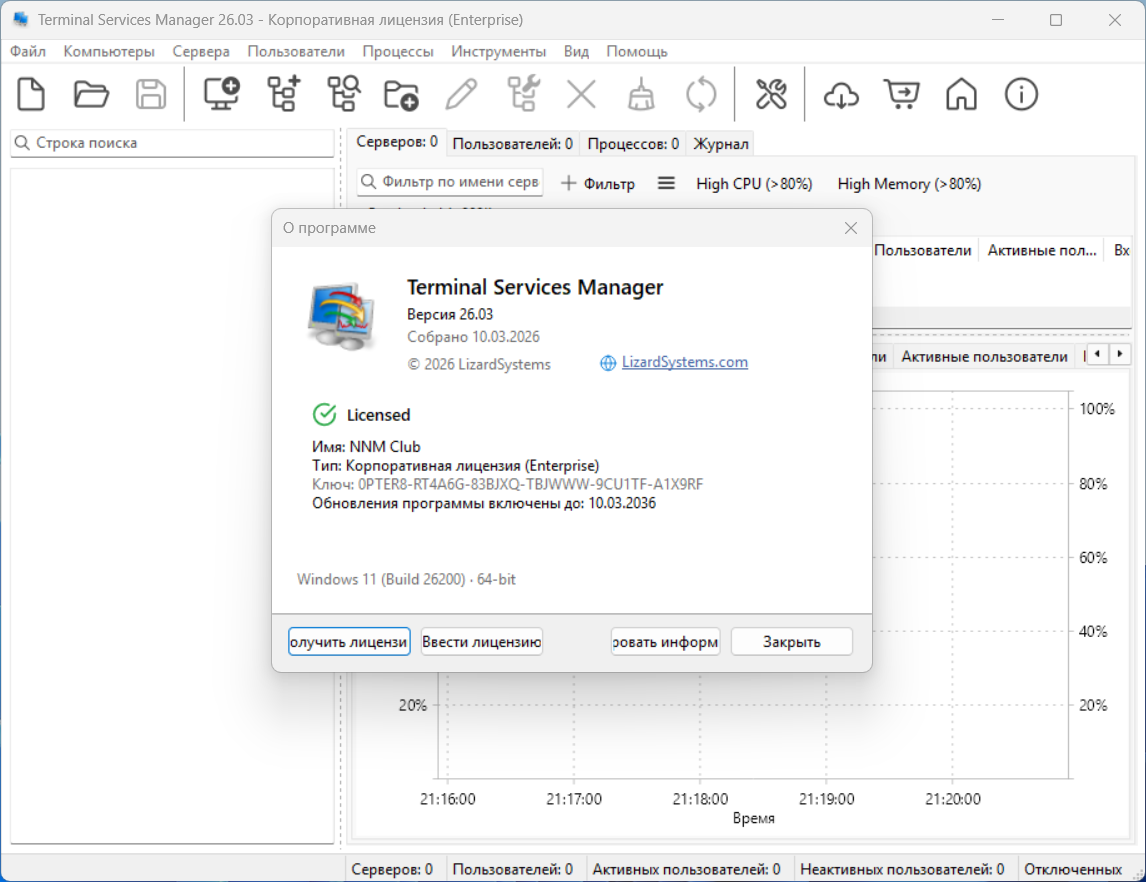Open file via folder toolbar icon

coord(91,94)
